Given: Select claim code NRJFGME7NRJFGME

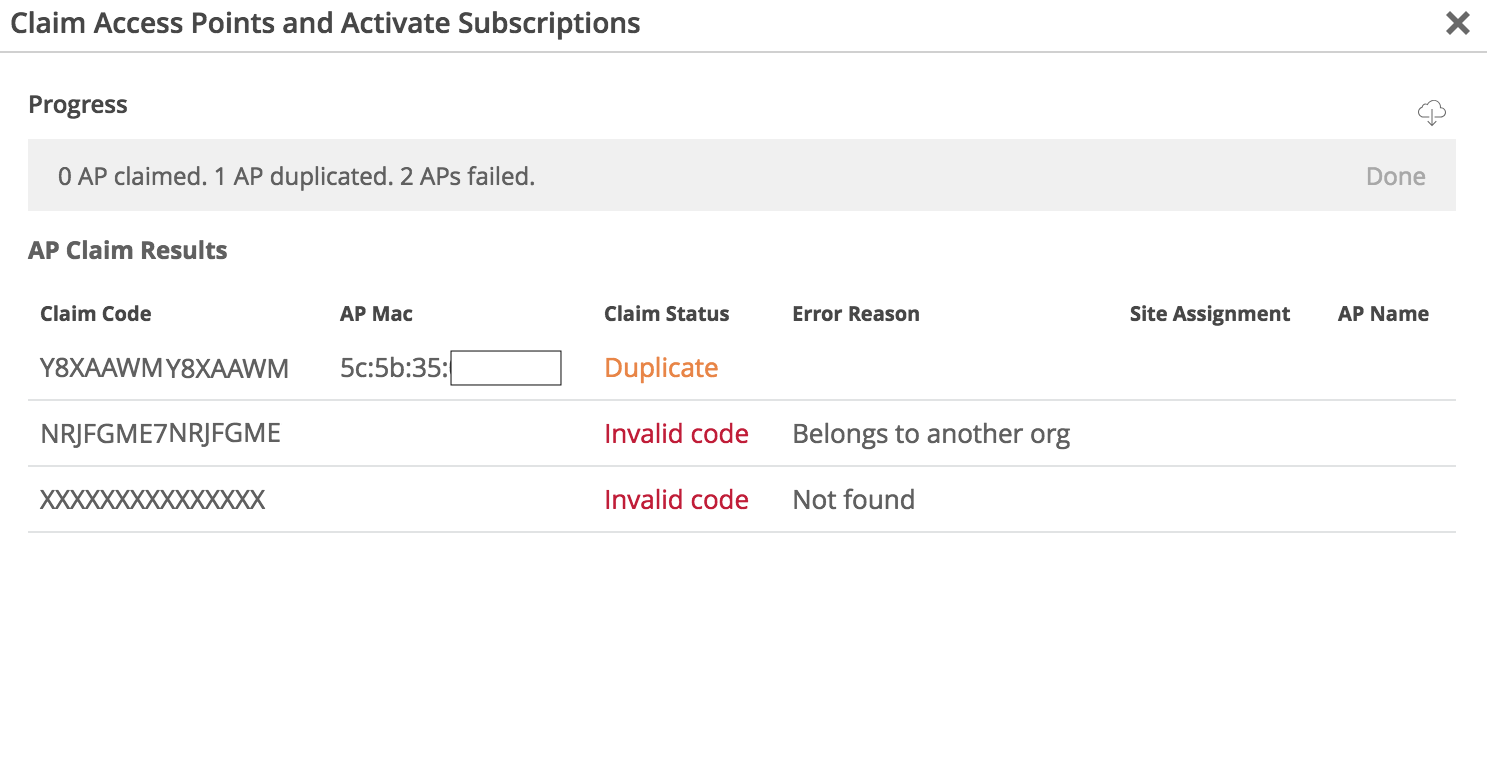Looking at the screenshot, I should pyautogui.click(x=160, y=434).
